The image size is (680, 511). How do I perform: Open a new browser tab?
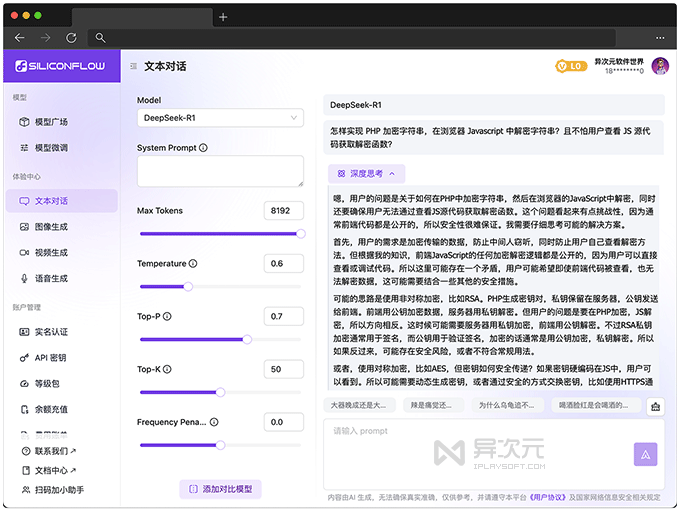click(223, 17)
